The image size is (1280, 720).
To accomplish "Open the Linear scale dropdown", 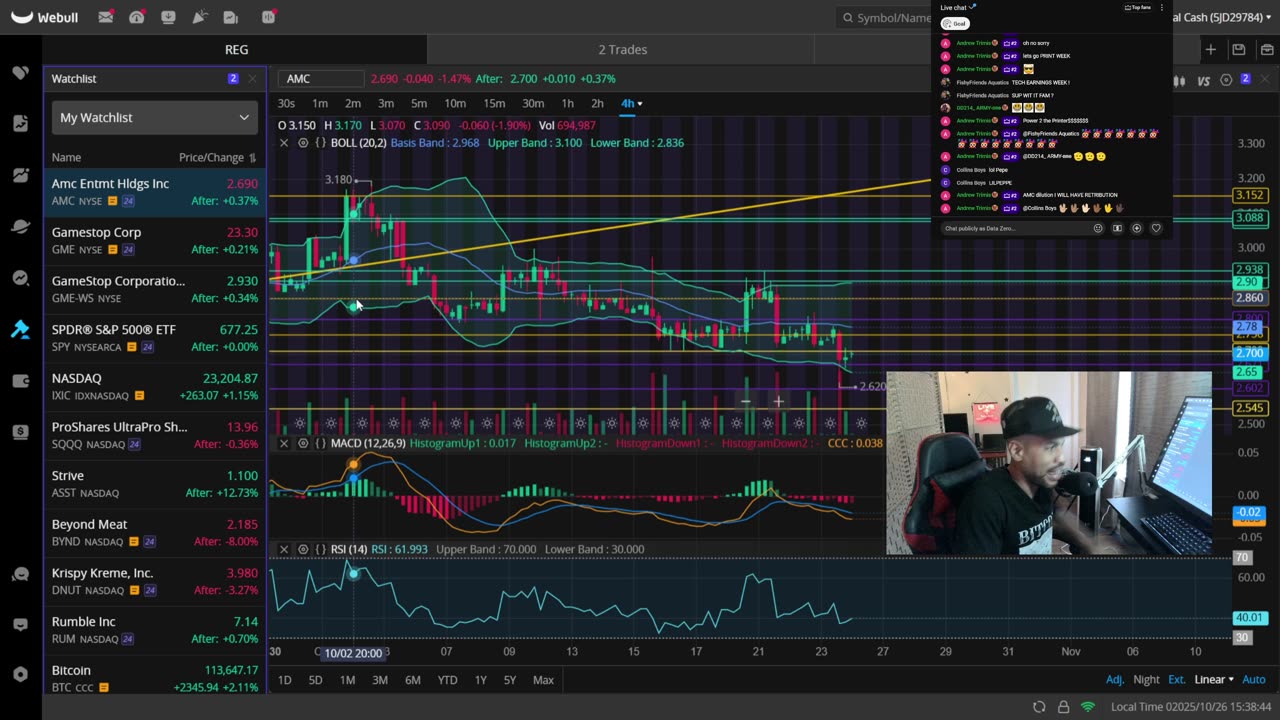I will (1214, 680).
